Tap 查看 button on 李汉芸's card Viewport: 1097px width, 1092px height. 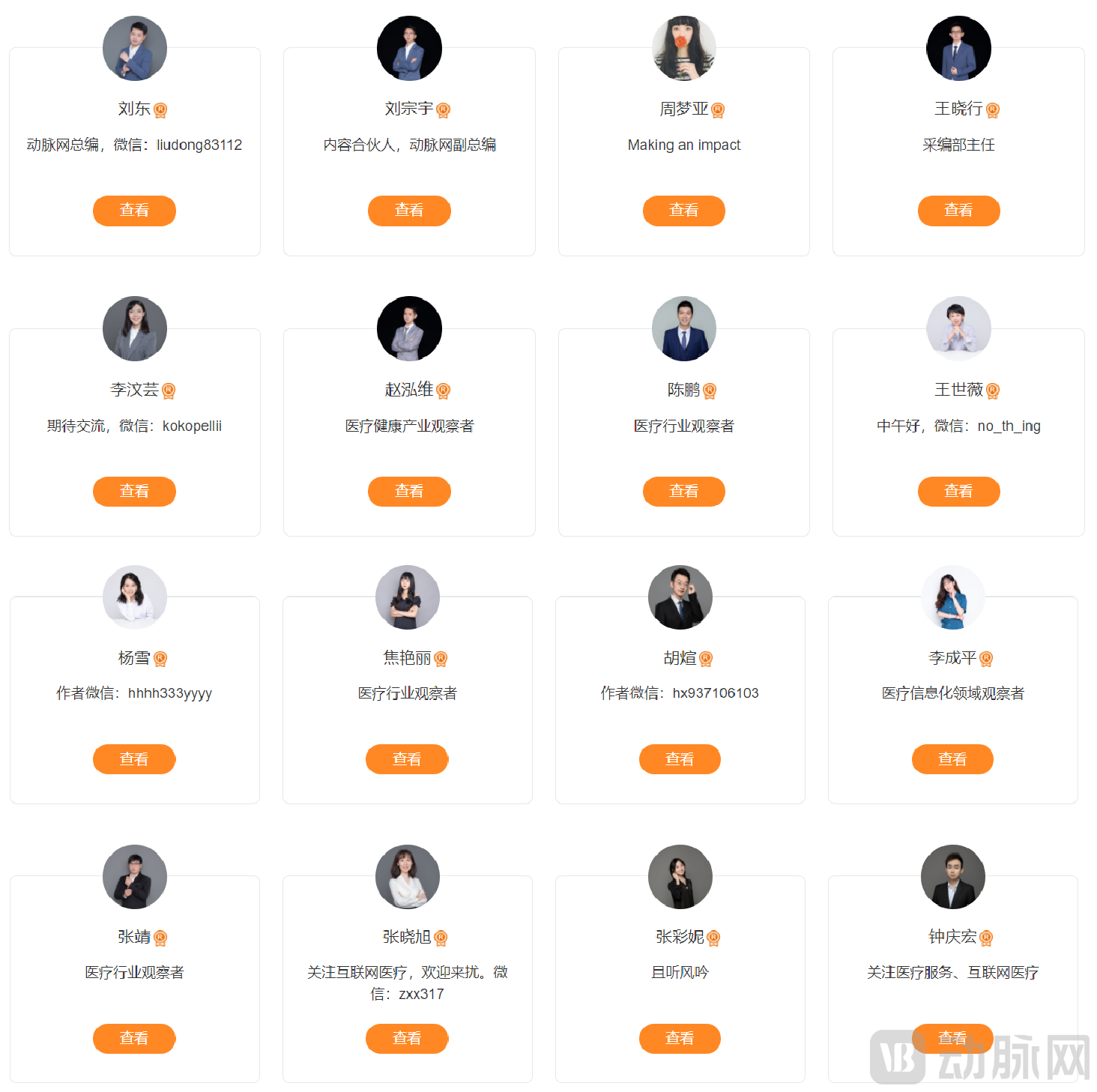click(134, 492)
